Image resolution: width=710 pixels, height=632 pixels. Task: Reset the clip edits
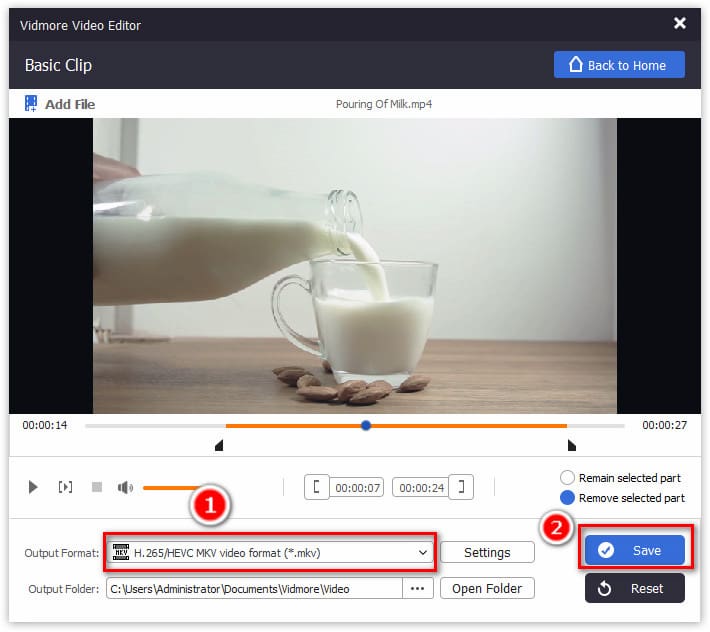pyautogui.click(x=634, y=589)
